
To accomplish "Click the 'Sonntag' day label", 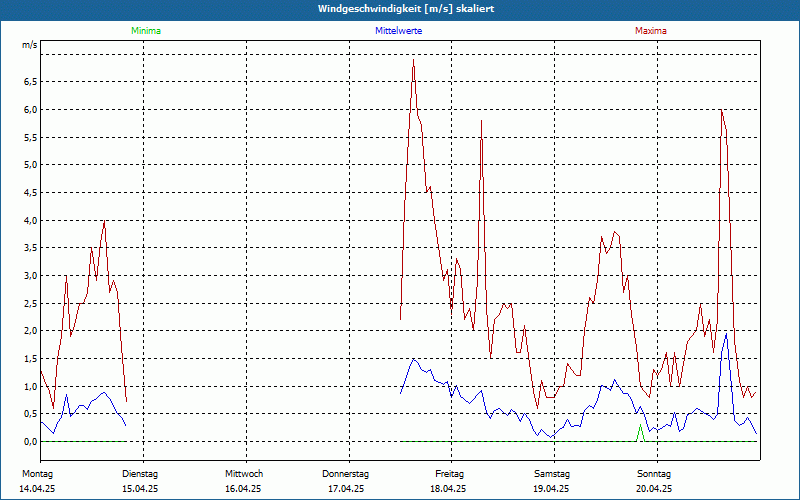I will [654, 474].
